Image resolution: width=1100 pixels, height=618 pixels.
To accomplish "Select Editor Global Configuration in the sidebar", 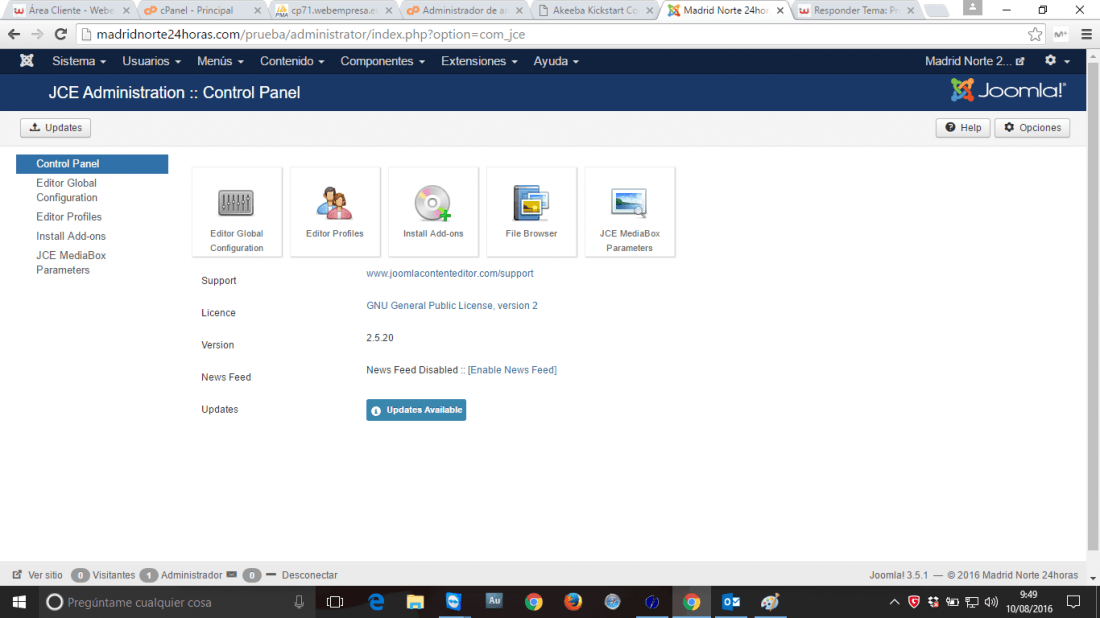I will [67, 190].
